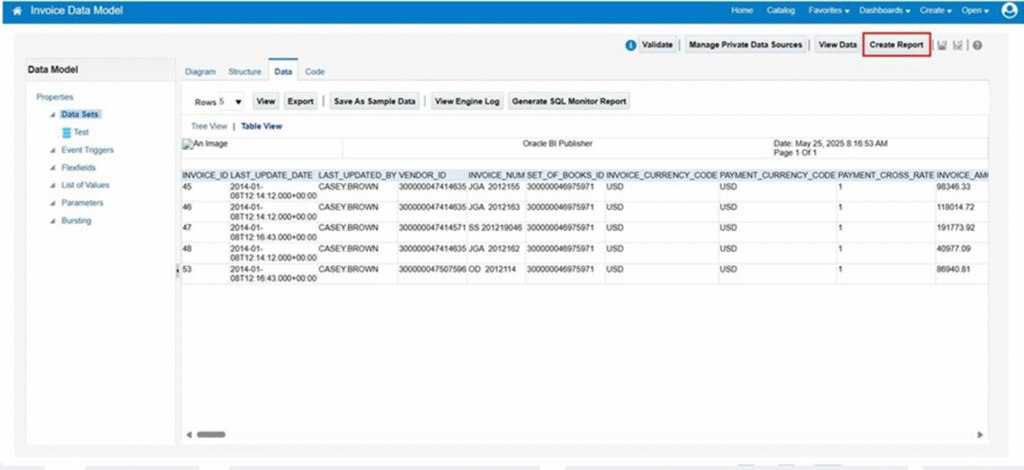Open the Dashboards dropdown menu
Screen dimensions: 1024x470
[x=885, y=10]
